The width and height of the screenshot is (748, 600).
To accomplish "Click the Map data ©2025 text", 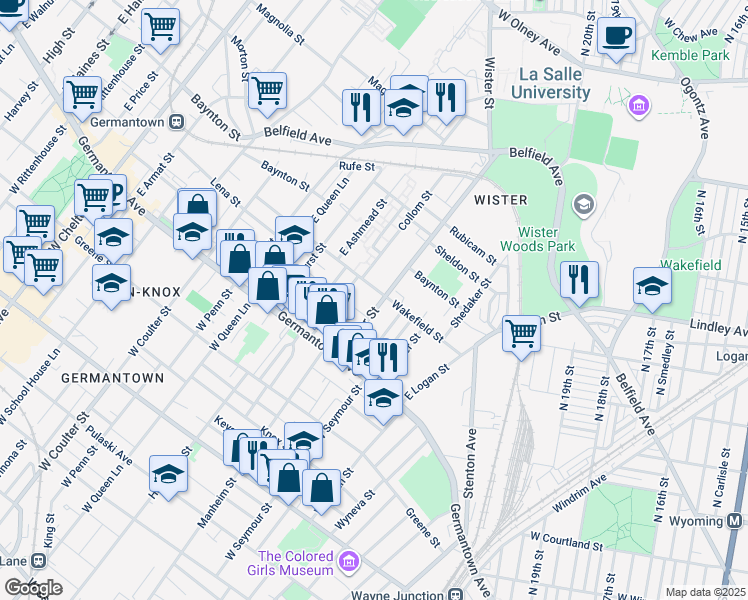I will (x=705, y=593).
